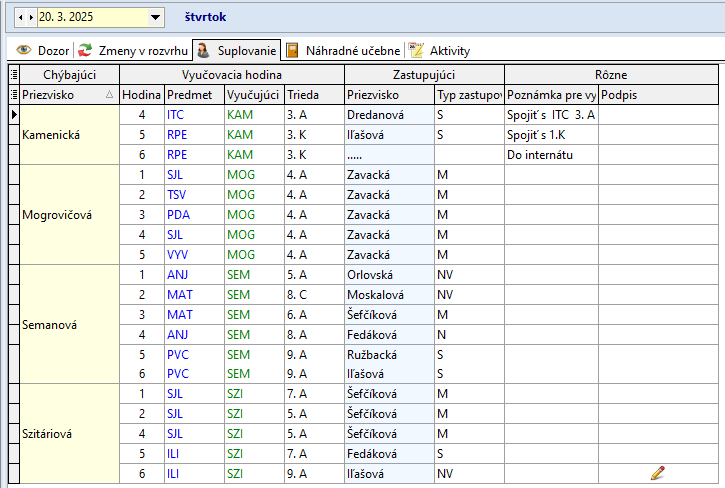Click the band chooser icon beside Chýbajúci
Viewport: 725px width, 488px height.
(13, 75)
